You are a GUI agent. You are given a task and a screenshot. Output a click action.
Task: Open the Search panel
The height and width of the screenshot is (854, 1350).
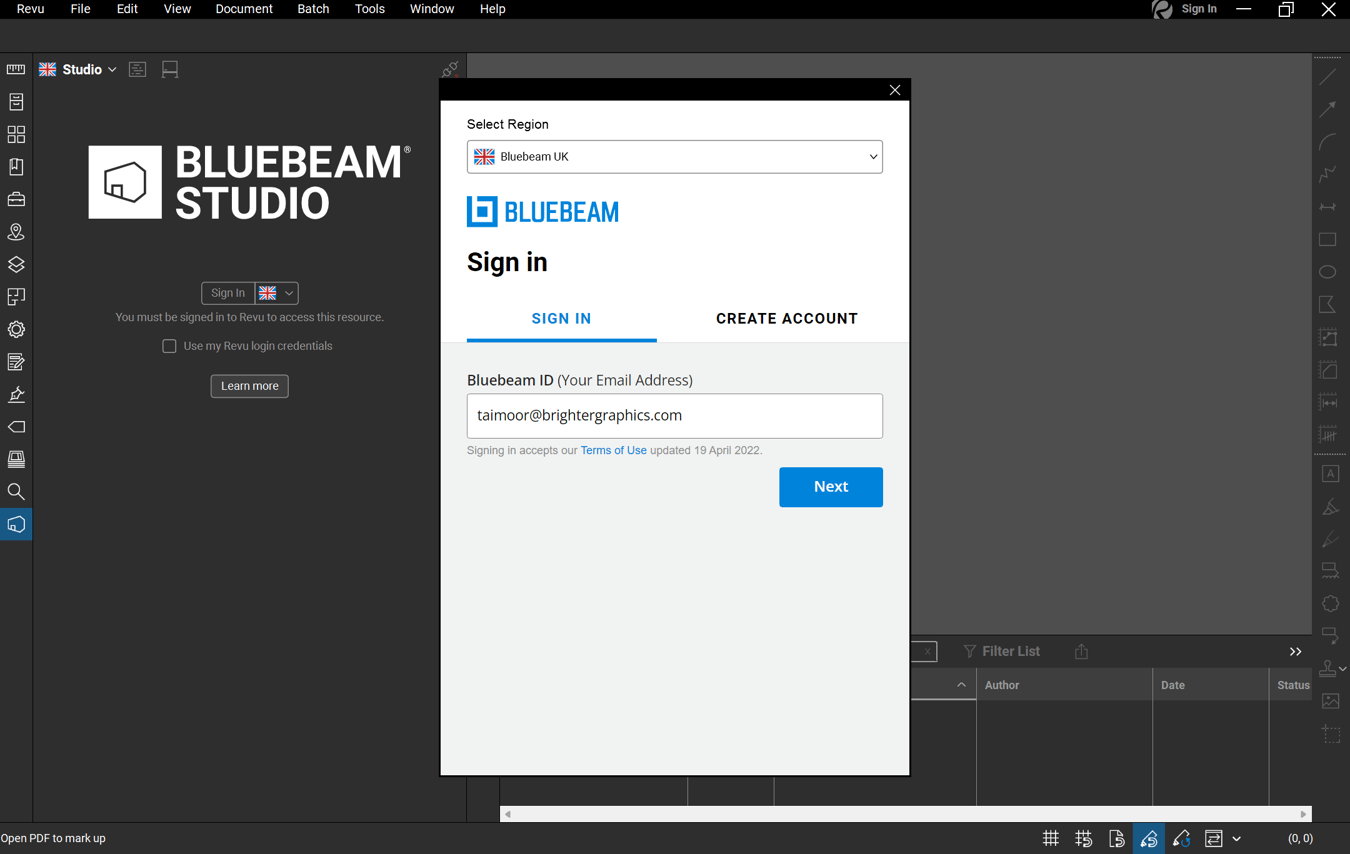(x=15, y=491)
